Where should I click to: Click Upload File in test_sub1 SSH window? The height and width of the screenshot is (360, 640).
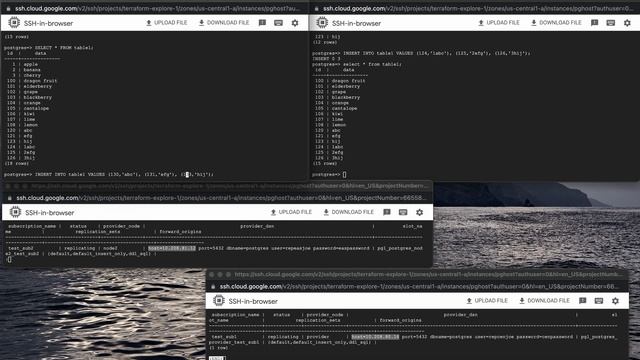487,301
